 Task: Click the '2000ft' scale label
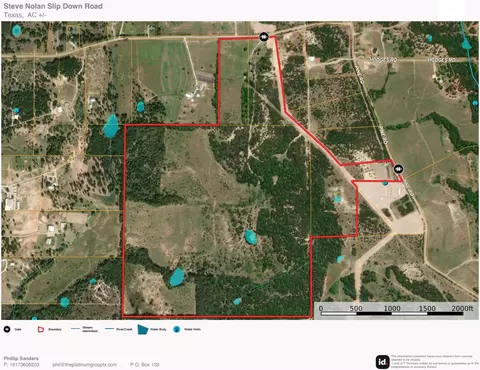point(462,308)
